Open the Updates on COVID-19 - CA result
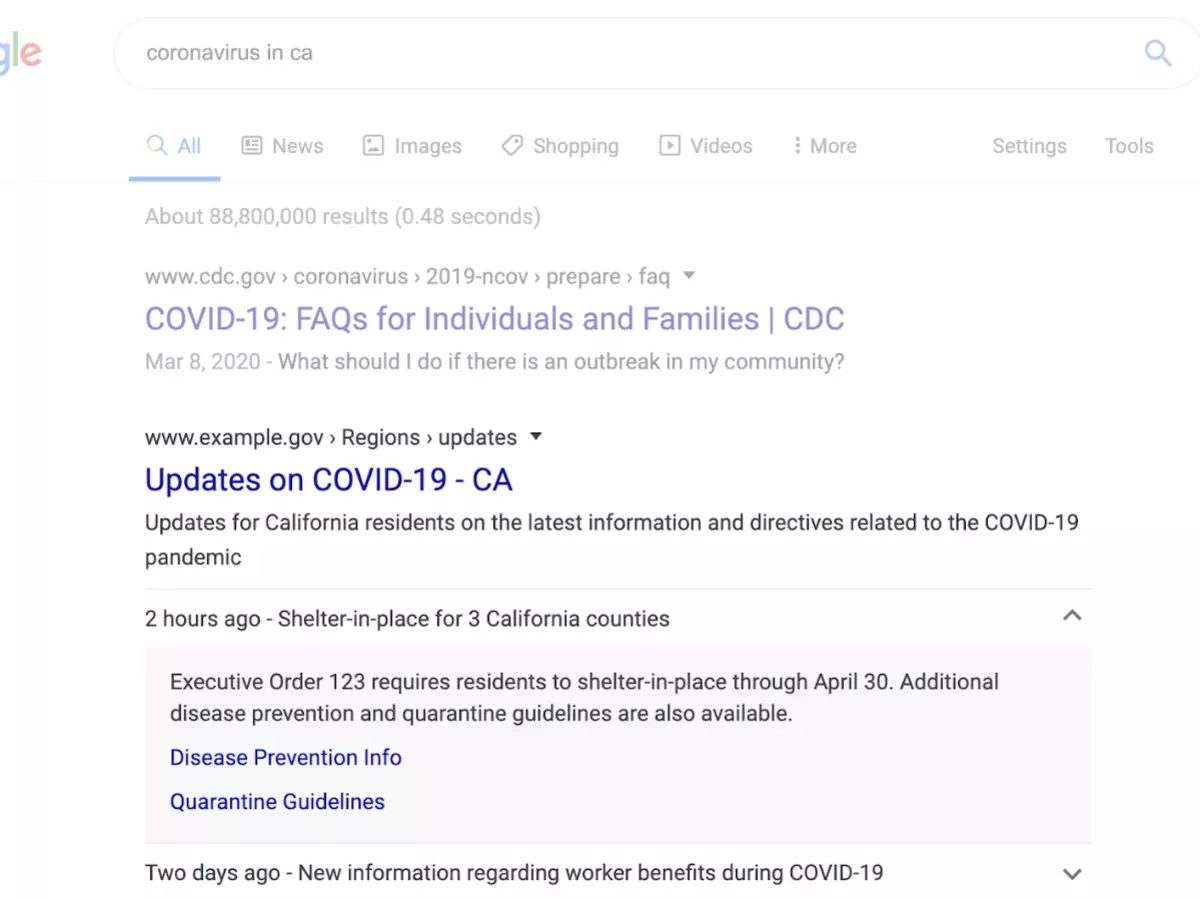 click(x=328, y=480)
